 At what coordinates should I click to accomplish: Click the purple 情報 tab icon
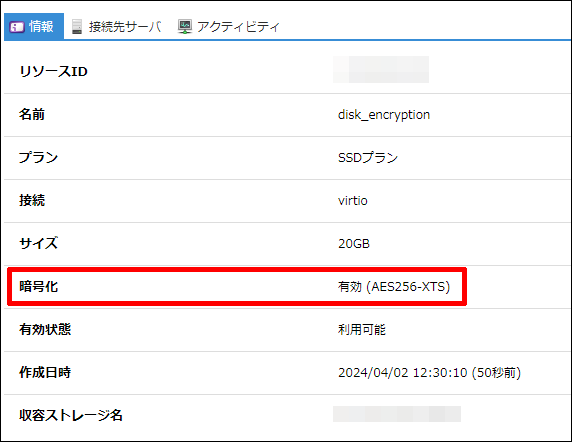tap(17, 27)
